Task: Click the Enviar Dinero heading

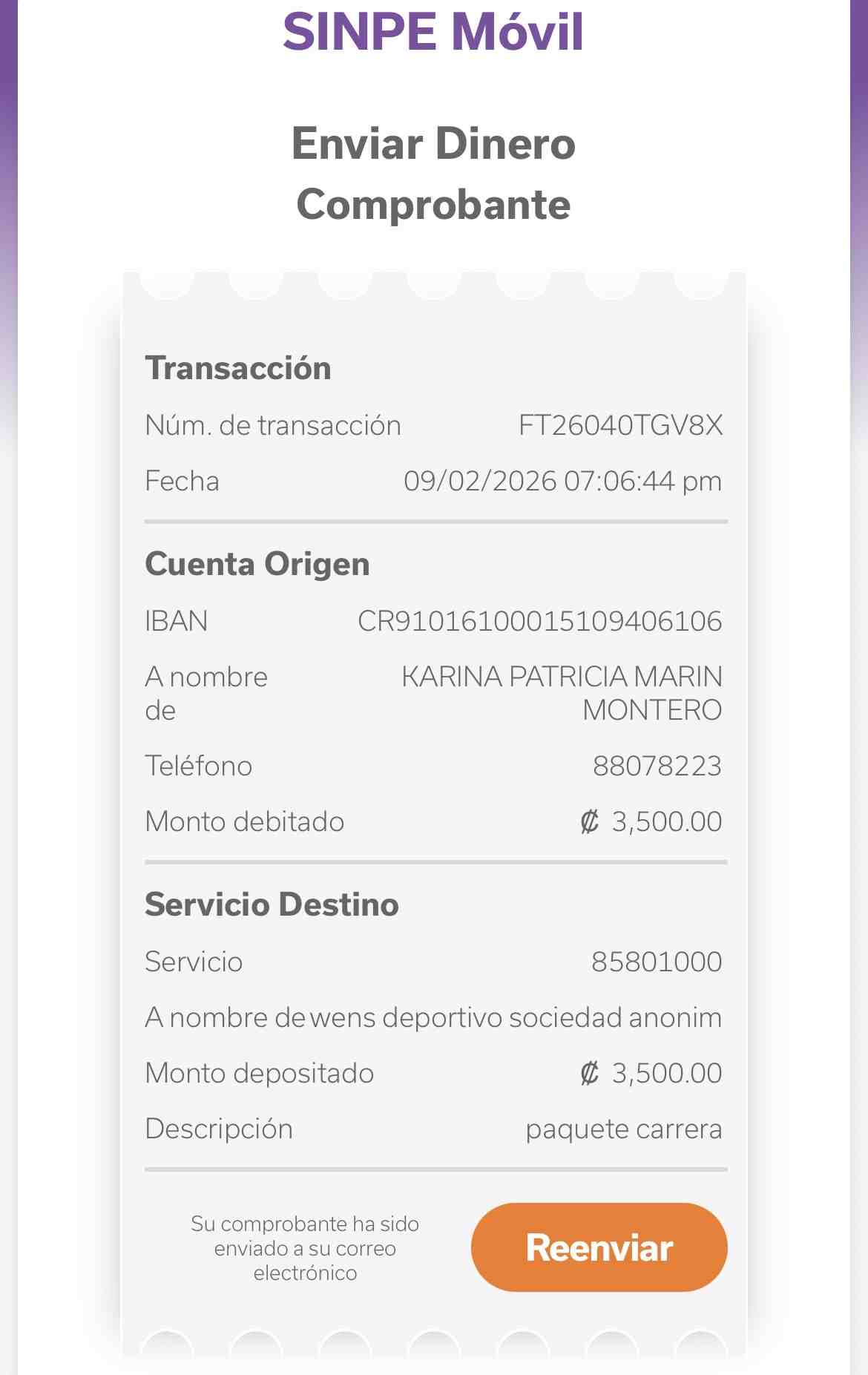Action: [433, 143]
